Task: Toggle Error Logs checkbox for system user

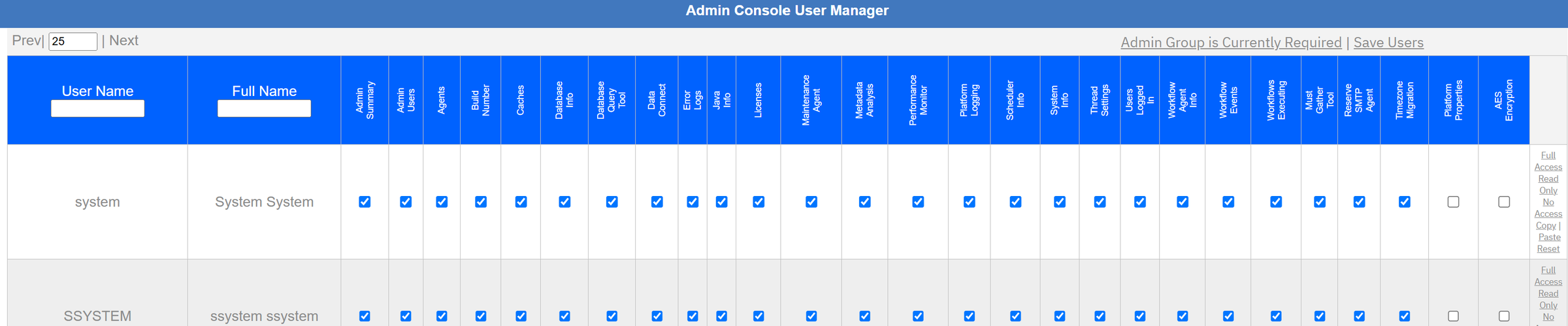Action: tap(693, 202)
